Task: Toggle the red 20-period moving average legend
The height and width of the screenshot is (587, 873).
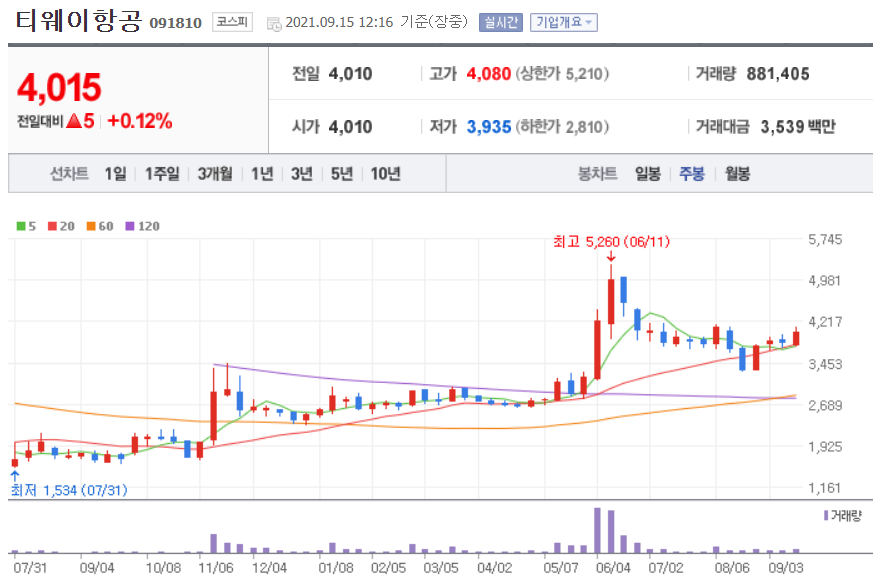Action: [57, 225]
